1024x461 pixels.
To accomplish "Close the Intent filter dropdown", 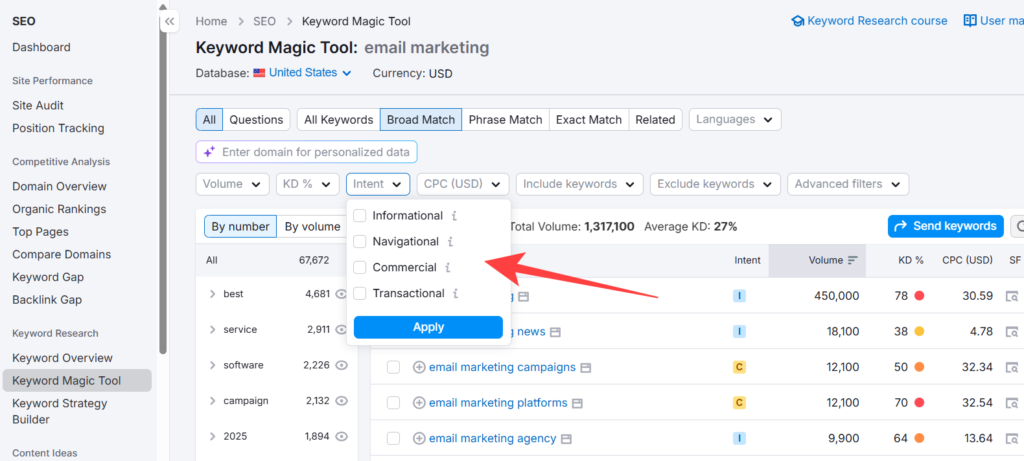I will (x=378, y=184).
